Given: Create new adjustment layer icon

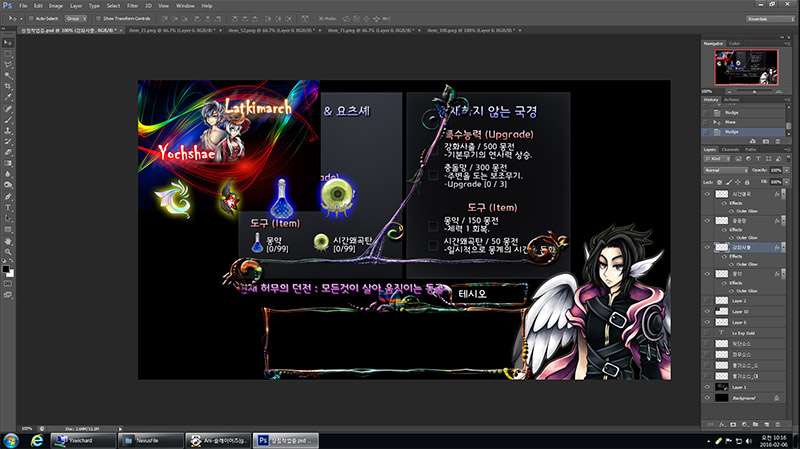Looking at the screenshot, I should coord(744,425).
